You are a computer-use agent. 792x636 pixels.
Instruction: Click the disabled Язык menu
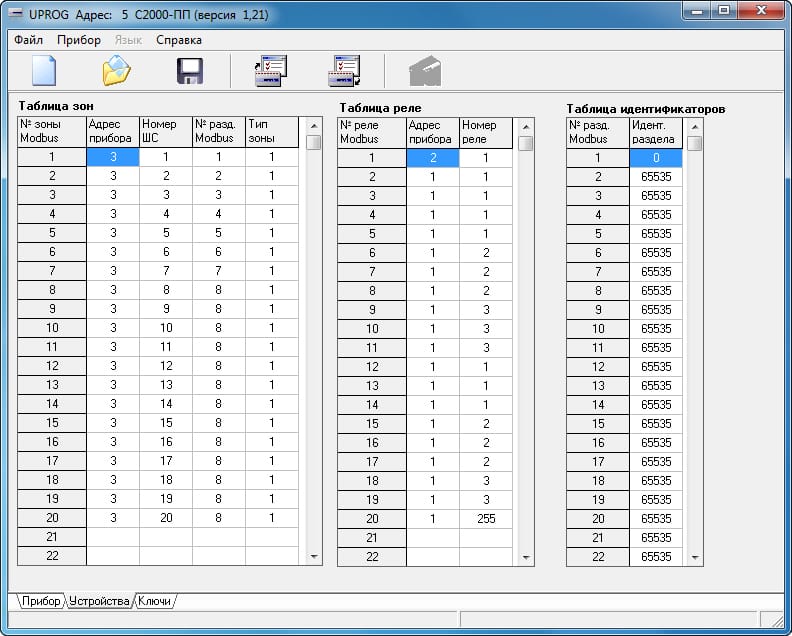coord(128,40)
